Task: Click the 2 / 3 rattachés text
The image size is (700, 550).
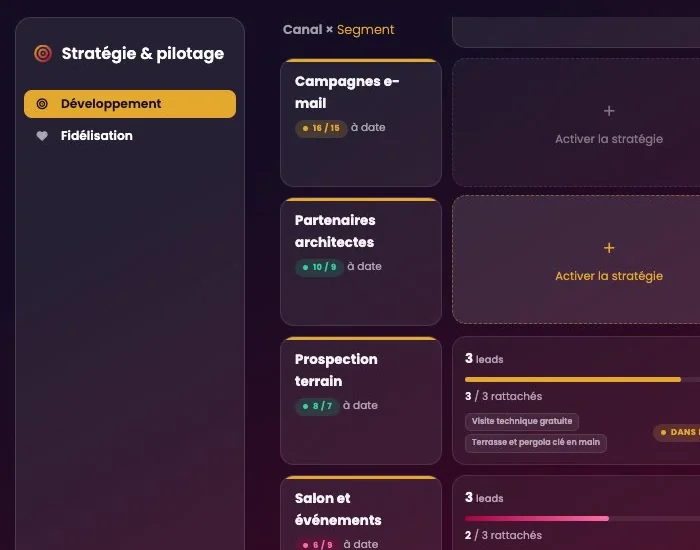Action: coord(503,535)
